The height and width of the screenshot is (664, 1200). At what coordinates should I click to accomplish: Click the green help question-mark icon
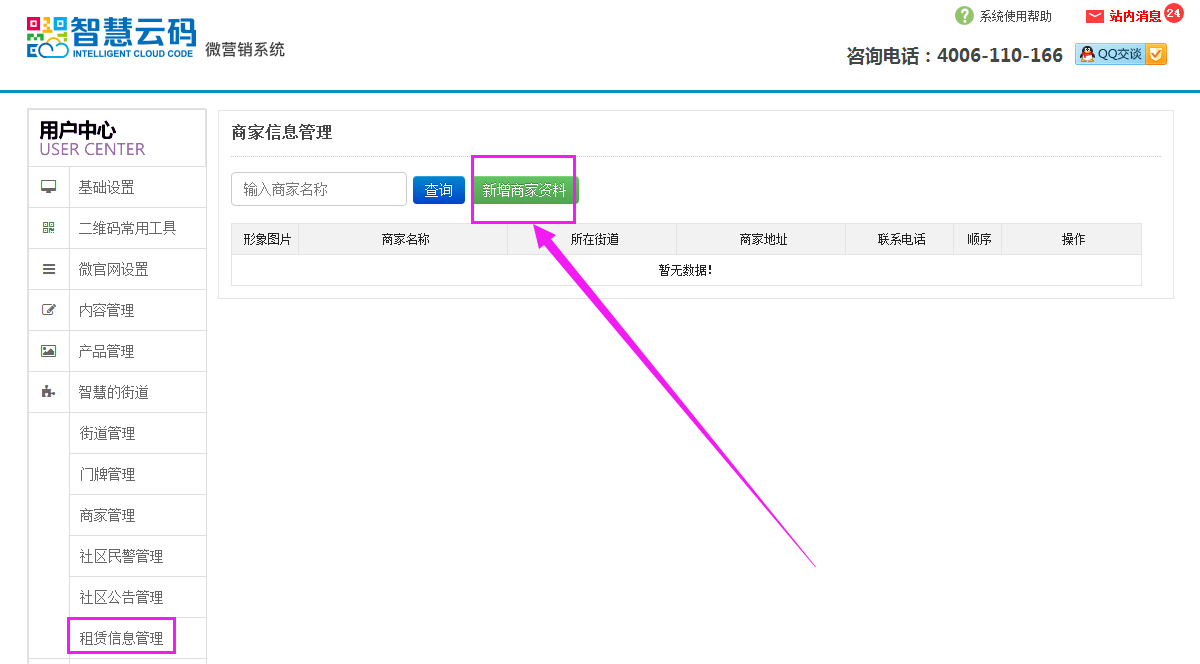pos(964,16)
